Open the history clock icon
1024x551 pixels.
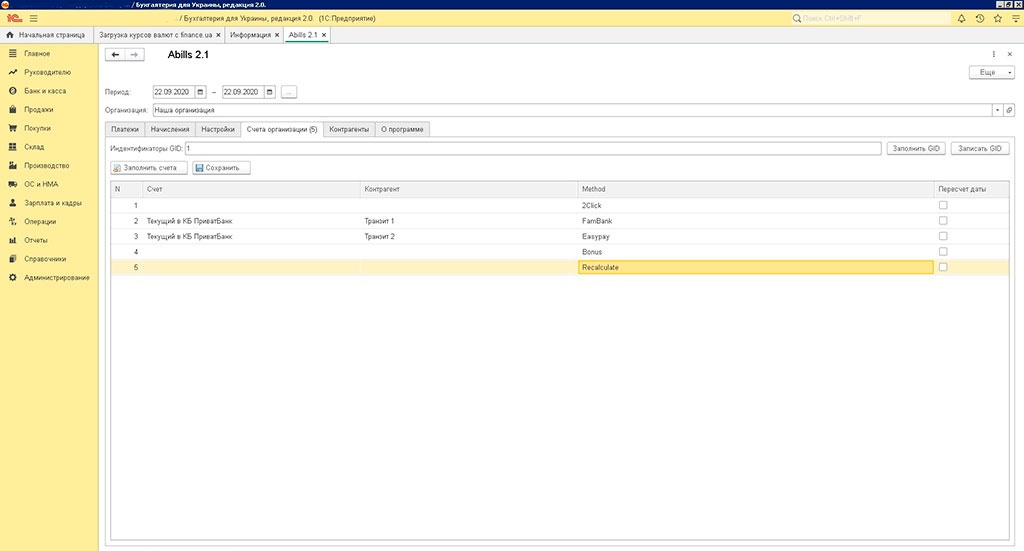(980, 18)
